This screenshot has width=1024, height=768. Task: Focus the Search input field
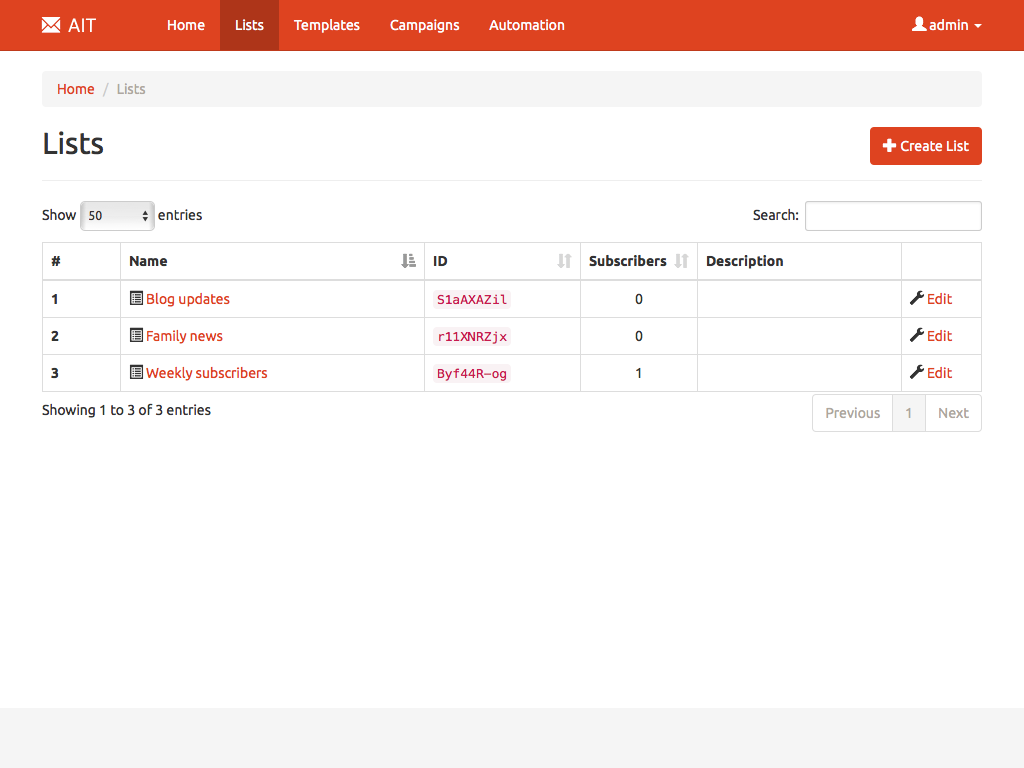pos(892,215)
